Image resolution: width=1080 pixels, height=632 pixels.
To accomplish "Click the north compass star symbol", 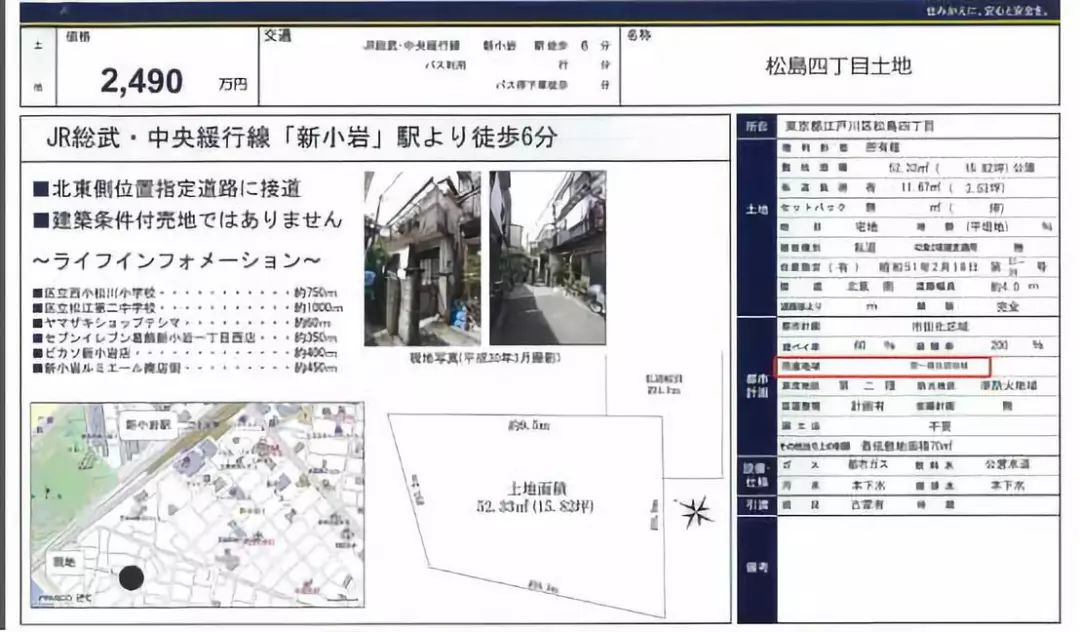I will [695, 512].
